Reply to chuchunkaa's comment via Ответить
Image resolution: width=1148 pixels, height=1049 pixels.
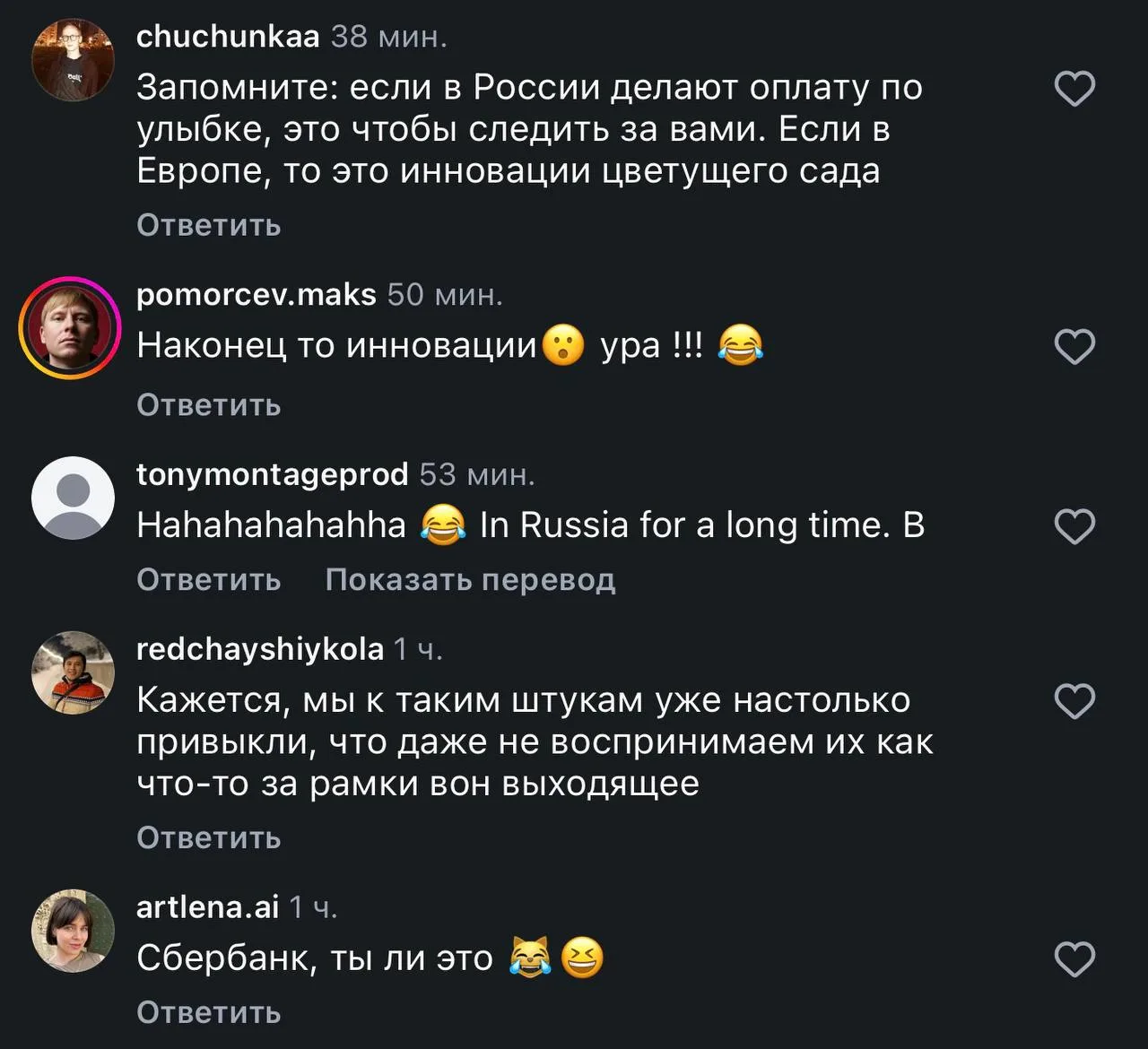(209, 225)
